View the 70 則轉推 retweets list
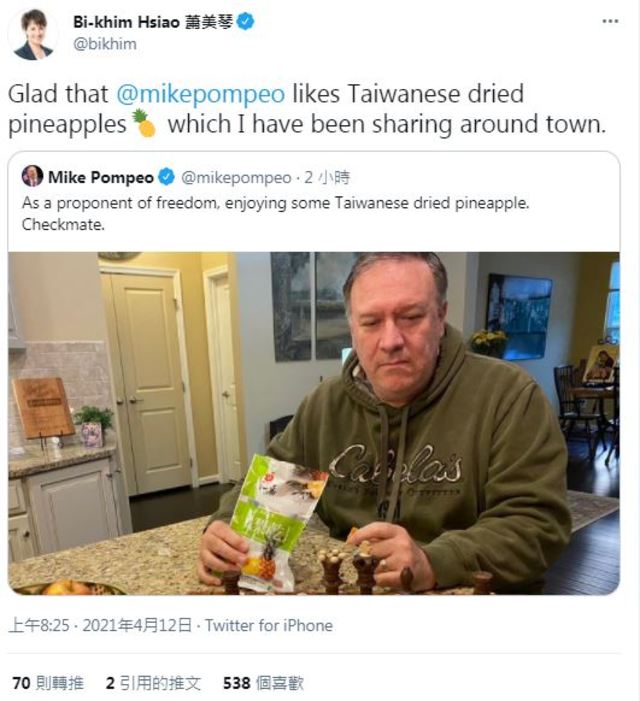The height and width of the screenshot is (701, 640). click(x=50, y=683)
